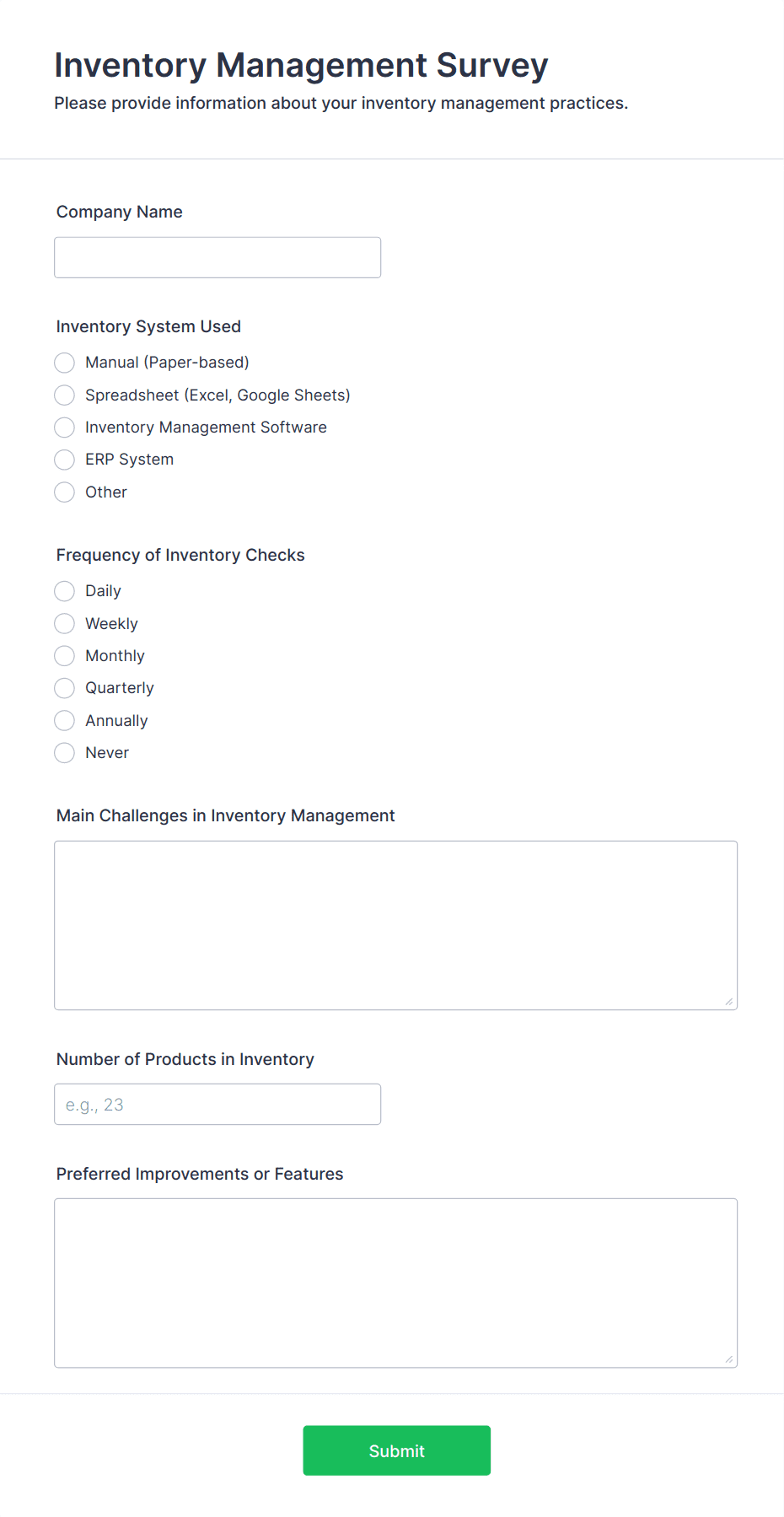Select Inventory Management Software

pyautogui.click(x=64, y=428)
